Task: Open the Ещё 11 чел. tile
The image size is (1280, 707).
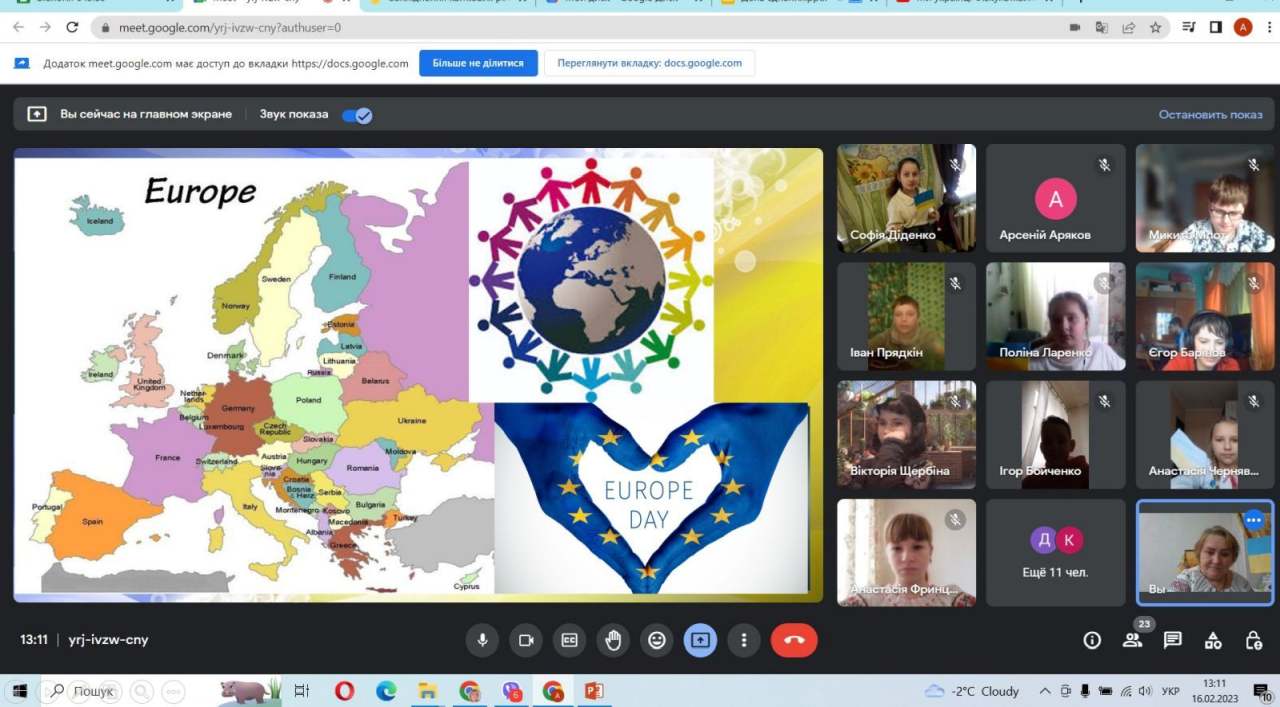Action: click(1055, 552)
